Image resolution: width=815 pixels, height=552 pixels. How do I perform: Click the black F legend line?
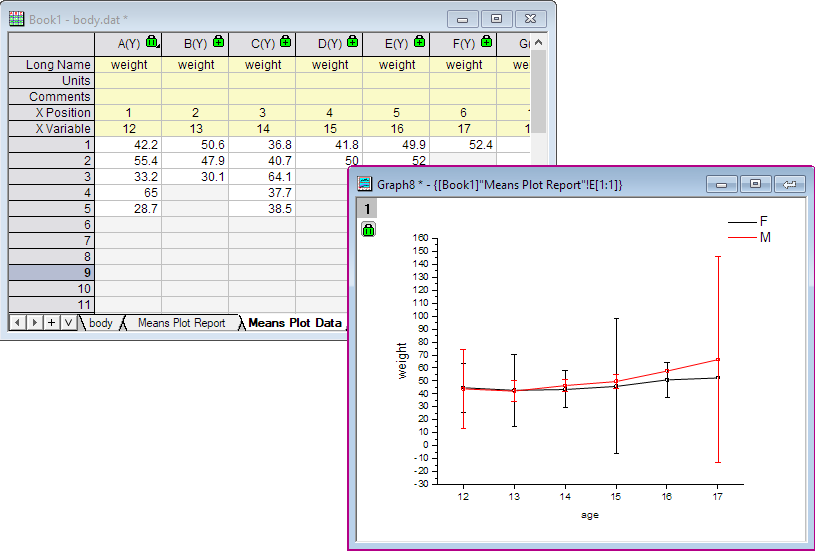pyautogui.click(x=741, y=222)
